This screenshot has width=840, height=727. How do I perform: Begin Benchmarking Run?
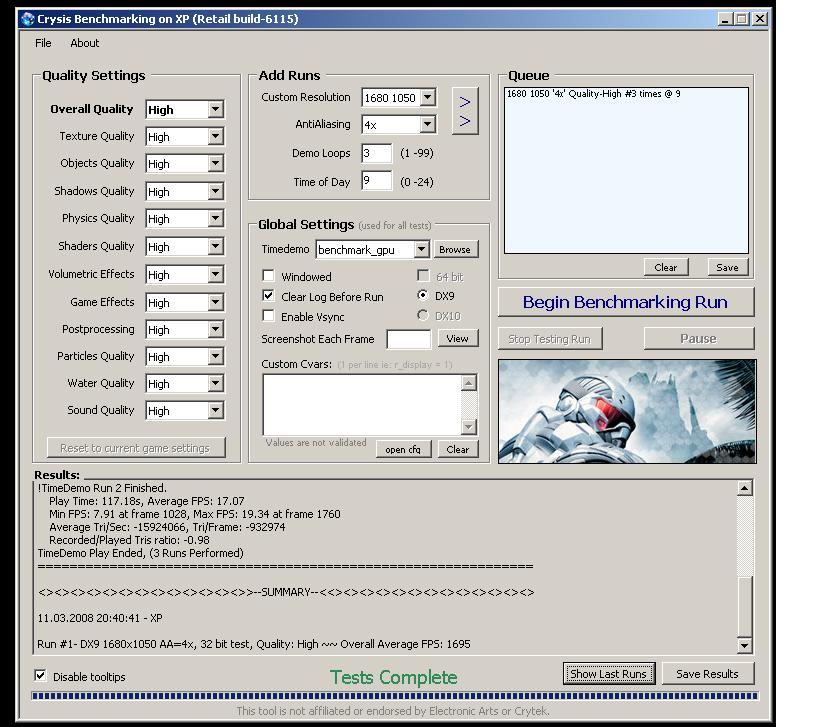pyautogui.click(x=626, y=302)
